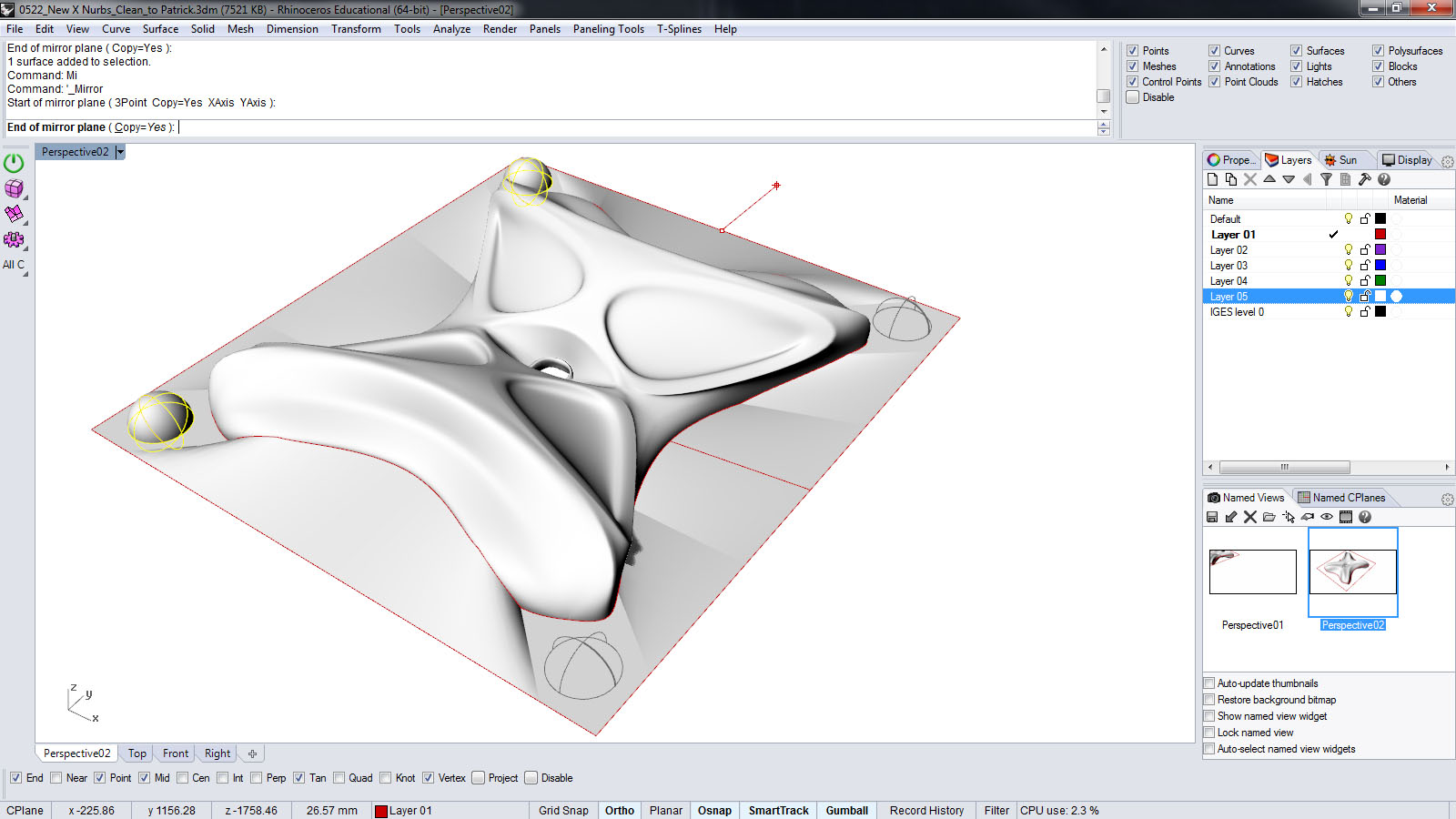Open layer tools hammer icon

[x=1365, y=179]
